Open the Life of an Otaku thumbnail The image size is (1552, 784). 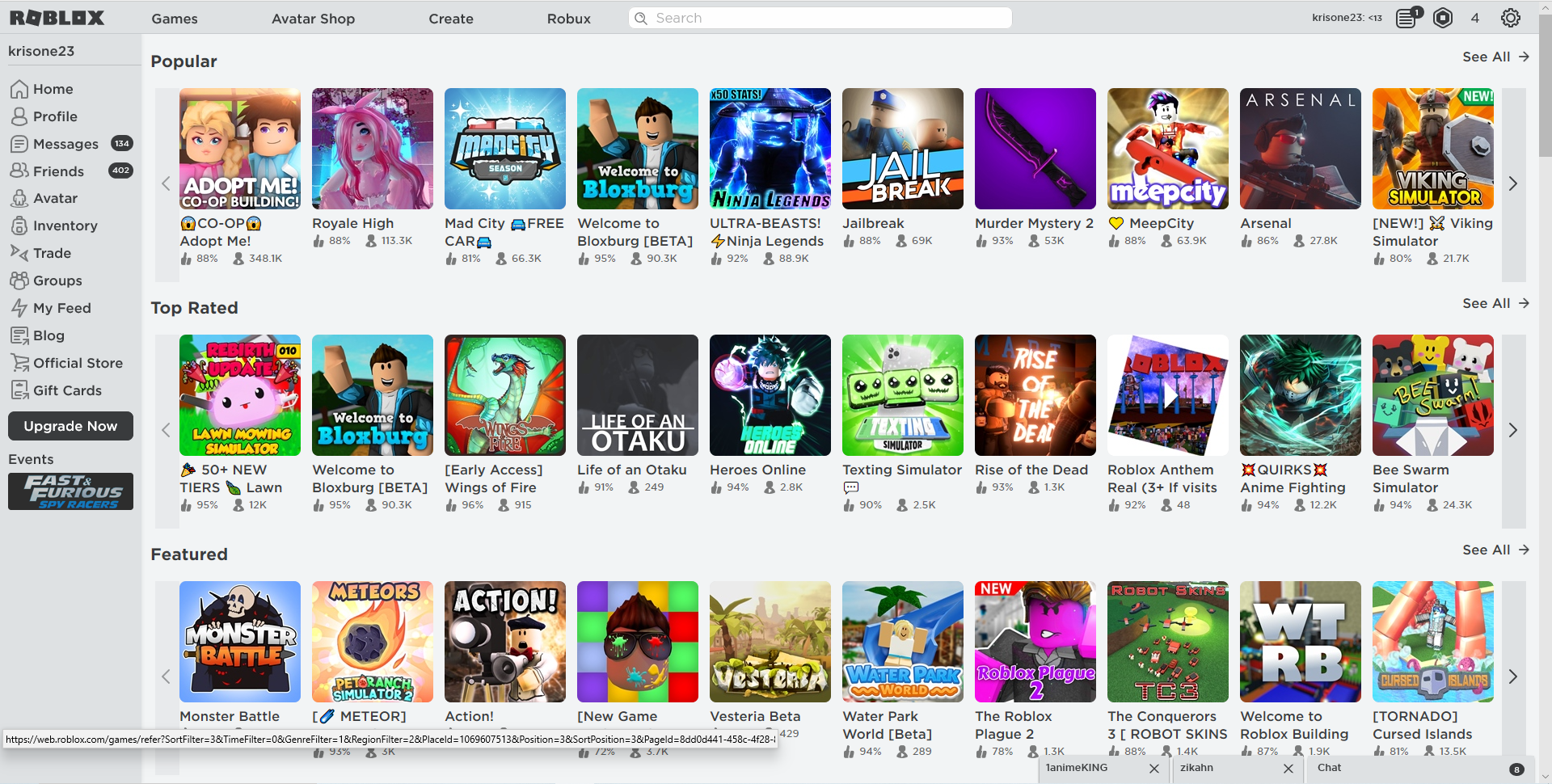point(638,395)
